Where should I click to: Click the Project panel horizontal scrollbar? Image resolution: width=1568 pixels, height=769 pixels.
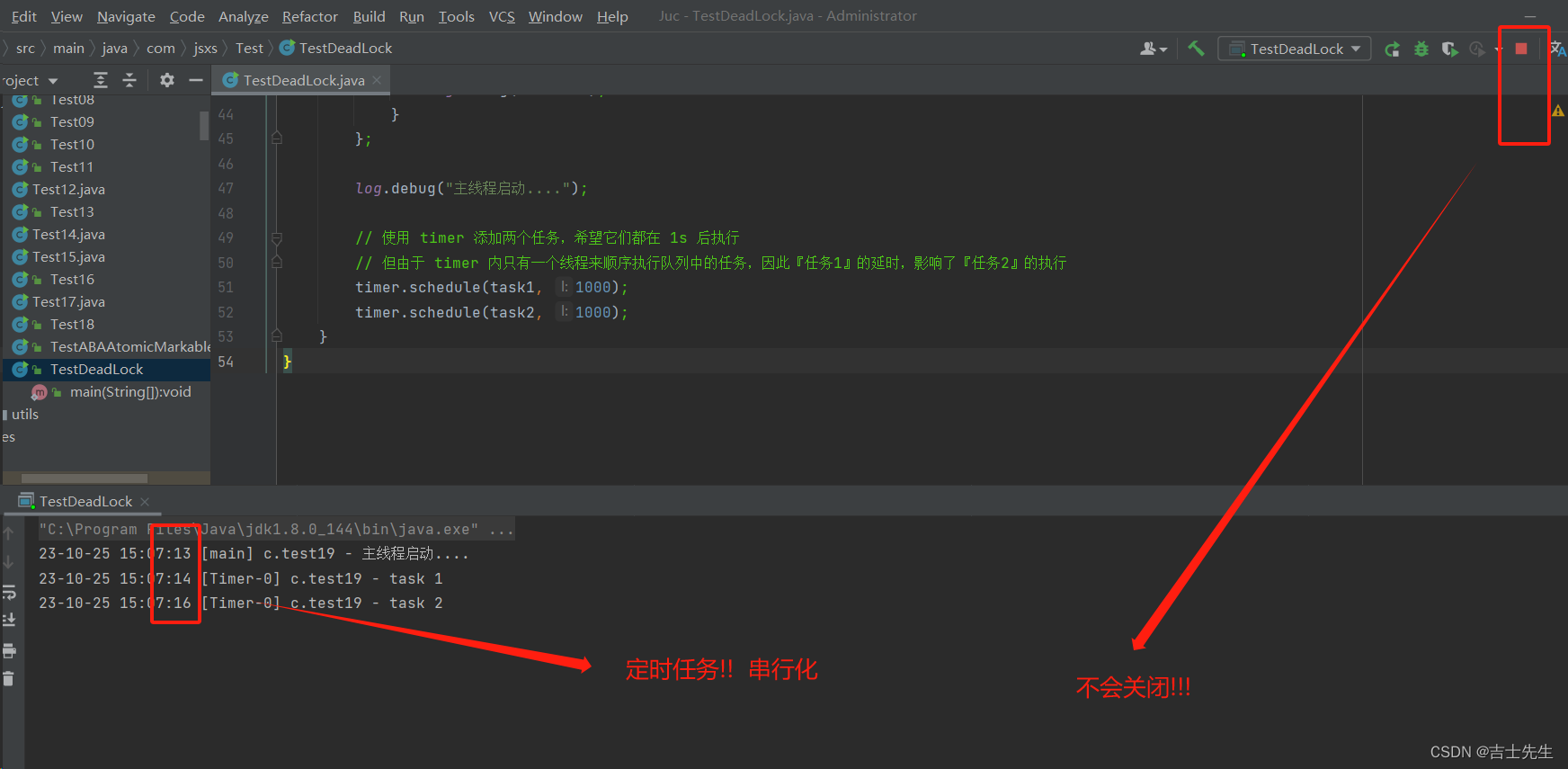[x=85, y=478]
